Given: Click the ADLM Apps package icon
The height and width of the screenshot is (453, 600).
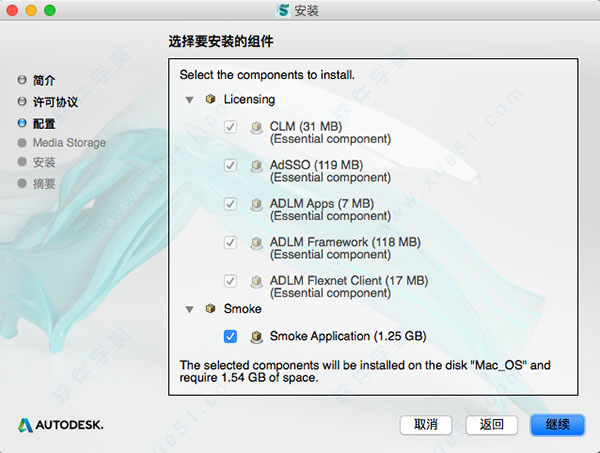Looking at the screenshot, I should click(x=256, y=205).
